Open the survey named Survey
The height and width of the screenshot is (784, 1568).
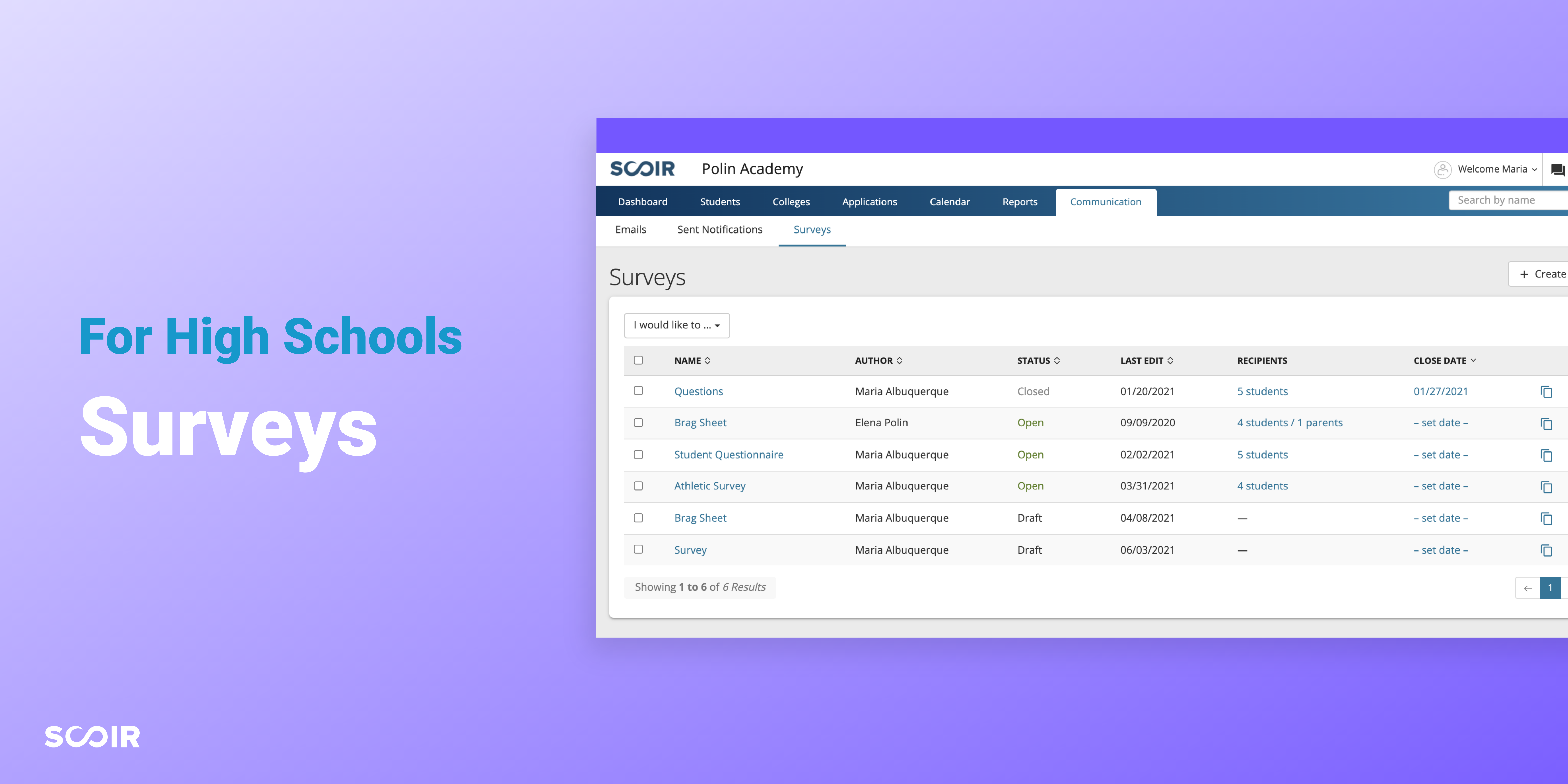click(x=690, y=550)
